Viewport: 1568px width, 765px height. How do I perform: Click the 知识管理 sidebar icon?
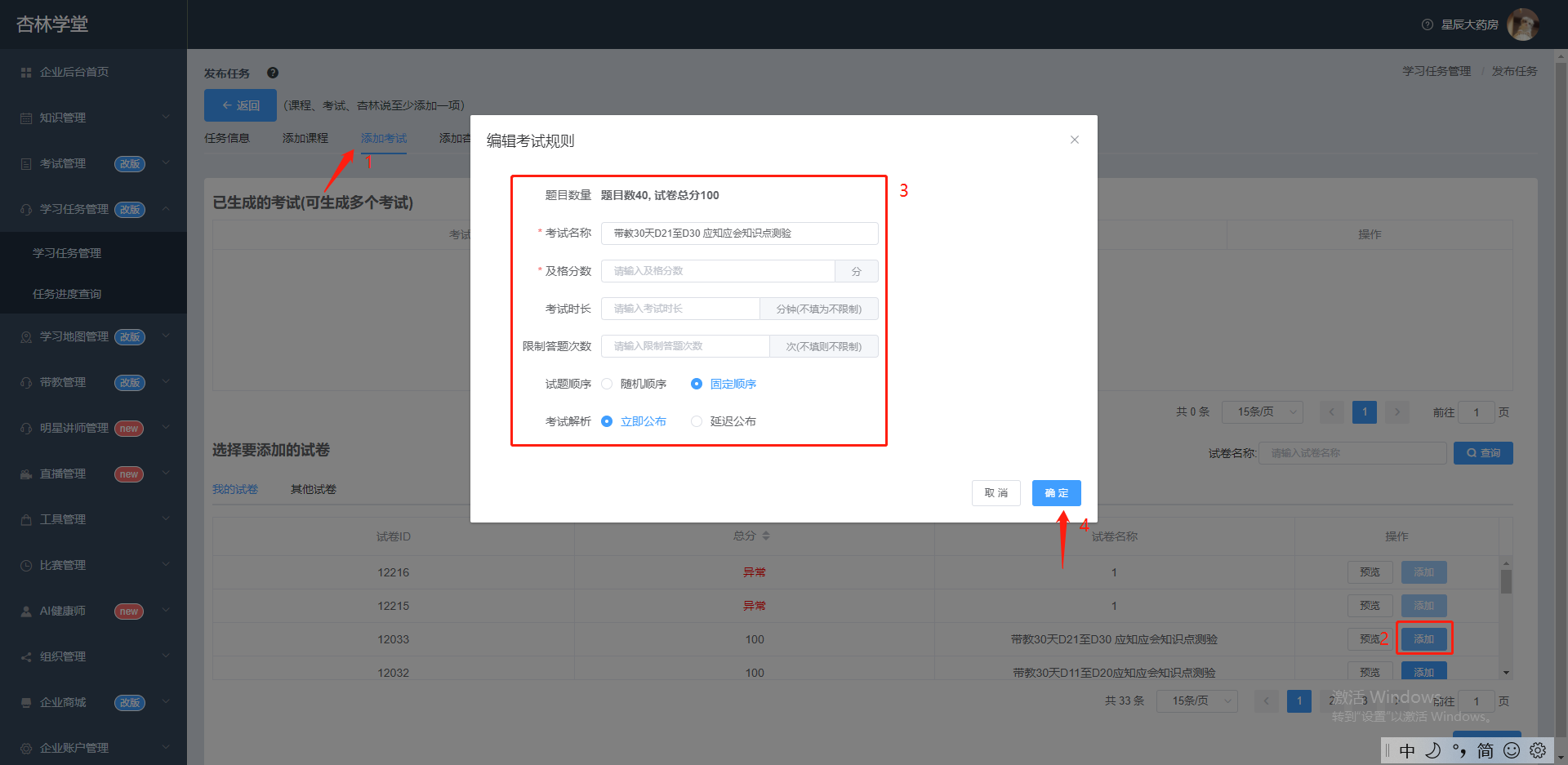coord(26,118)
